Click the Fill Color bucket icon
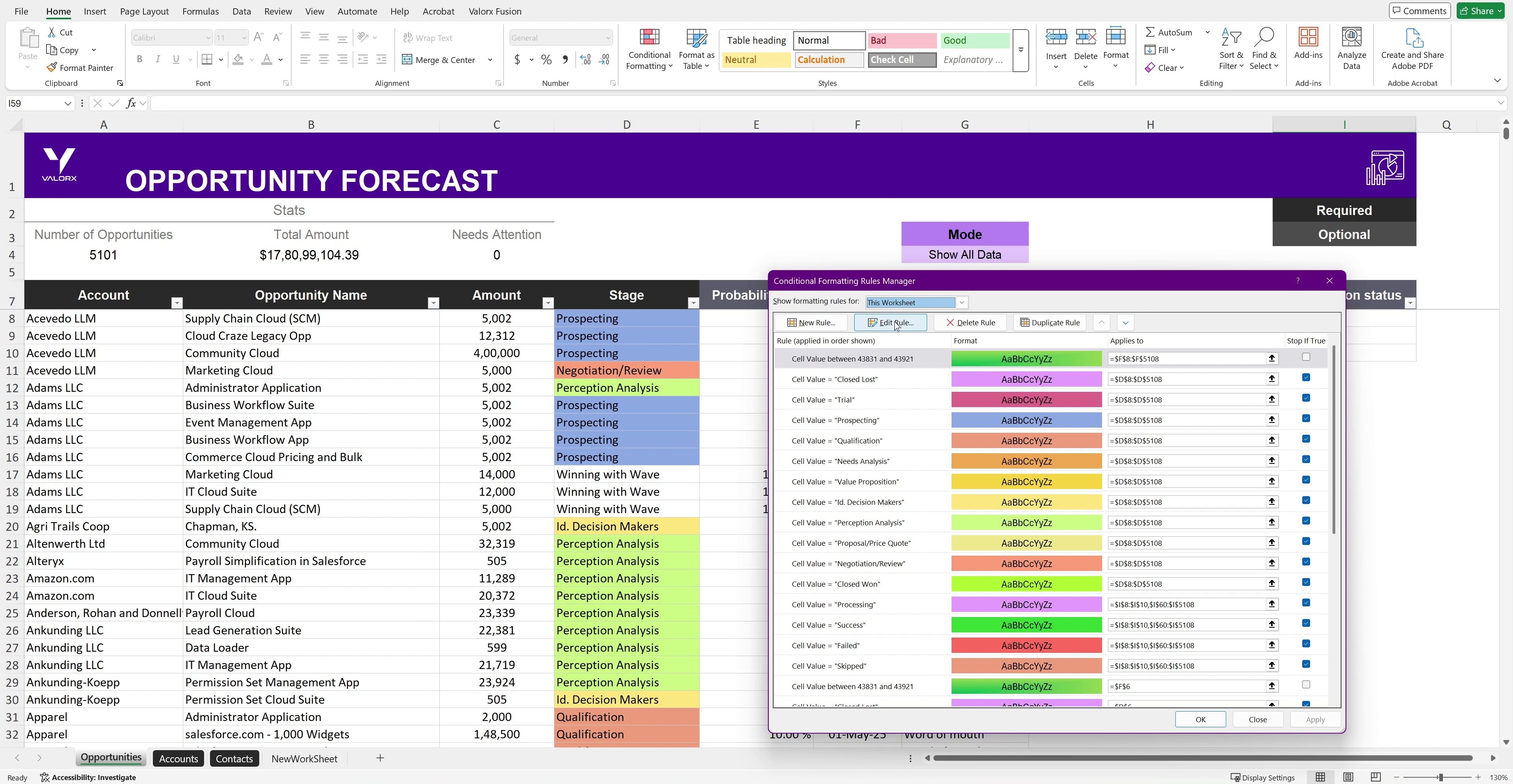Screen dimensions: 1513x784 click(x=238, y=59)
